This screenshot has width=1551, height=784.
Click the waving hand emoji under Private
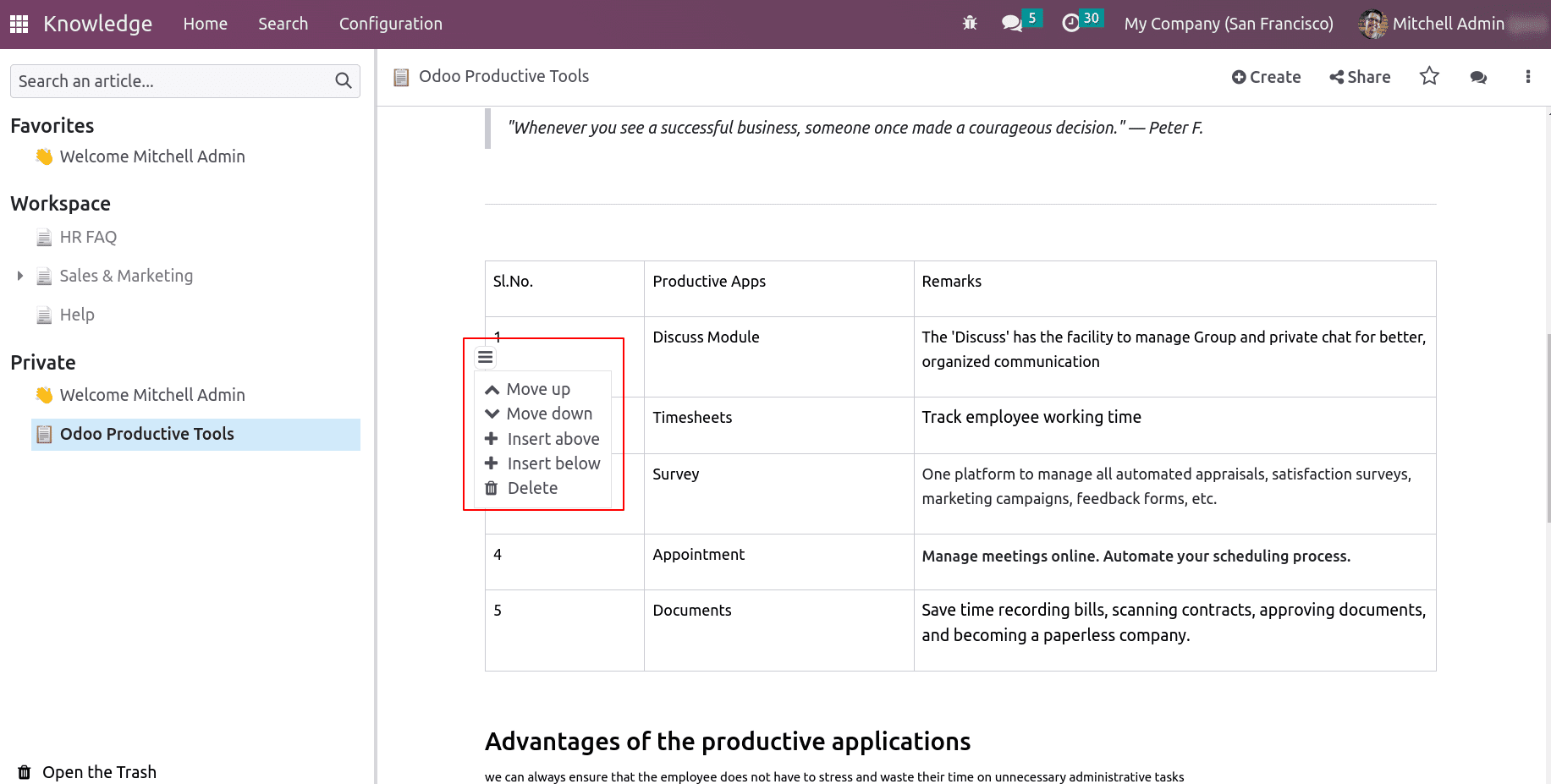coord(44,395)
